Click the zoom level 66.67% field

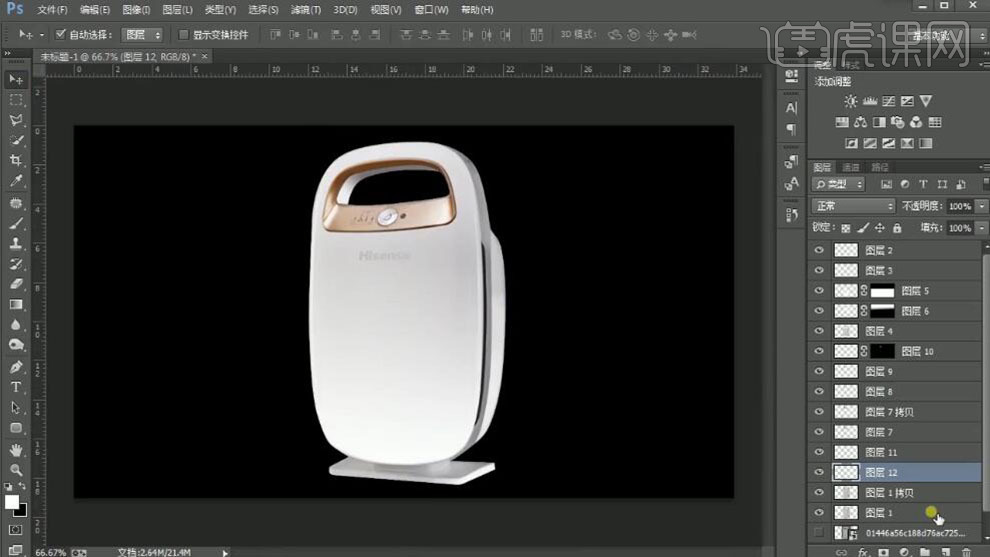tap(51, 553)
